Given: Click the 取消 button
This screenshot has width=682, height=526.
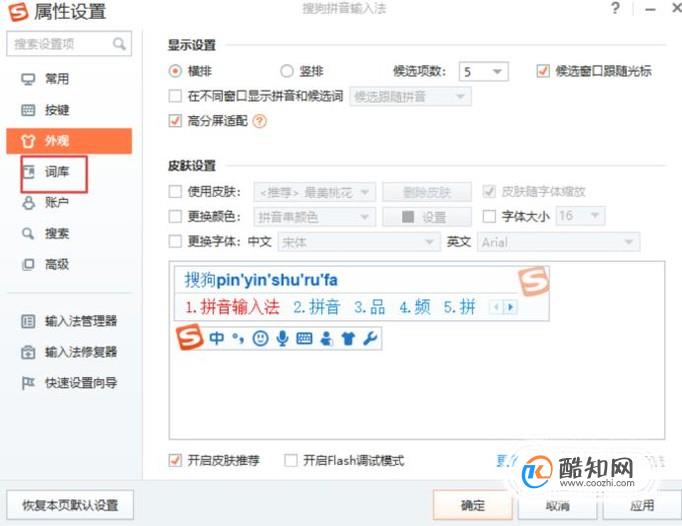Looking at the screenshot, I should point(558,505).
